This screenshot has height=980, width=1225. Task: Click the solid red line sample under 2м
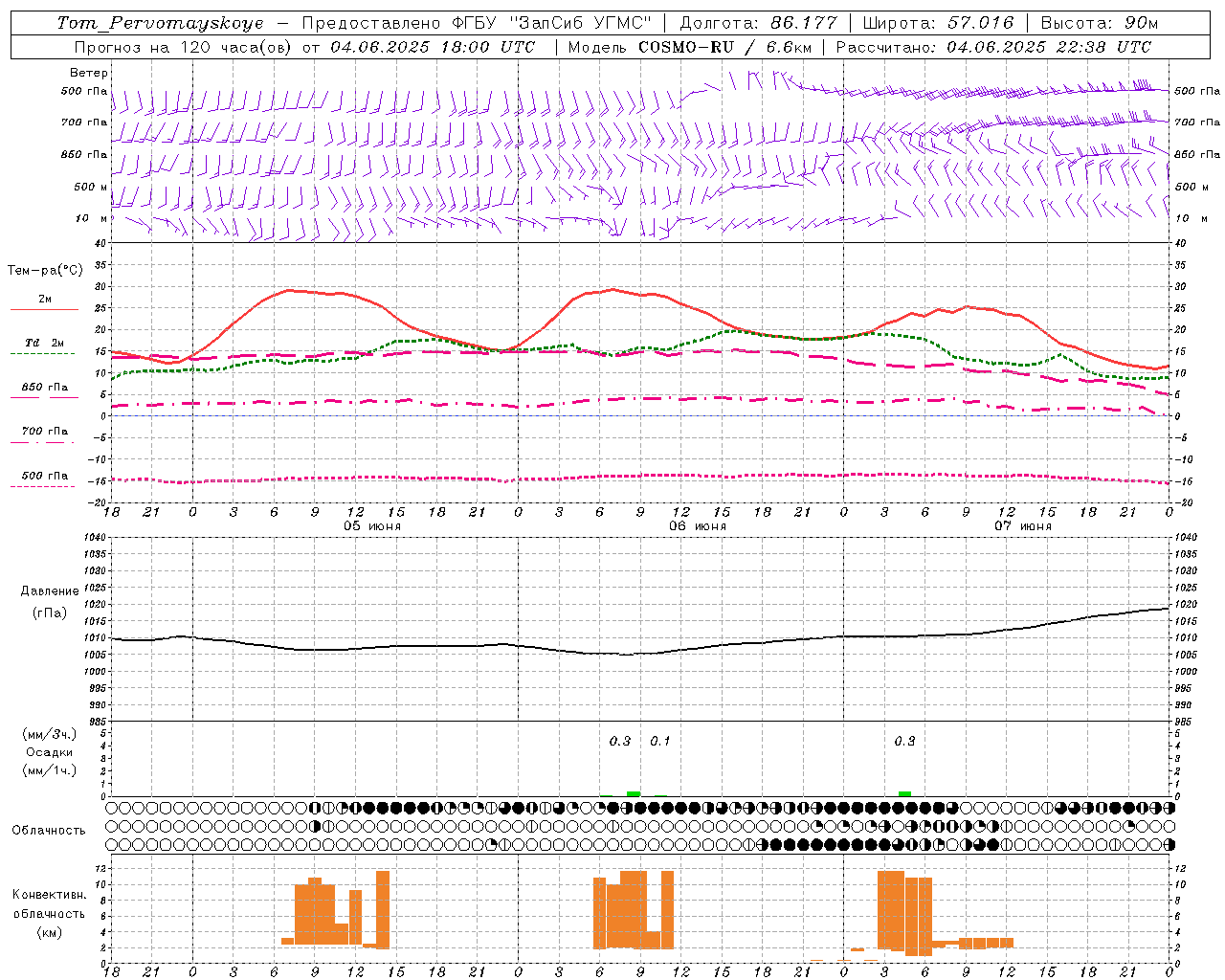click(44, 310)
